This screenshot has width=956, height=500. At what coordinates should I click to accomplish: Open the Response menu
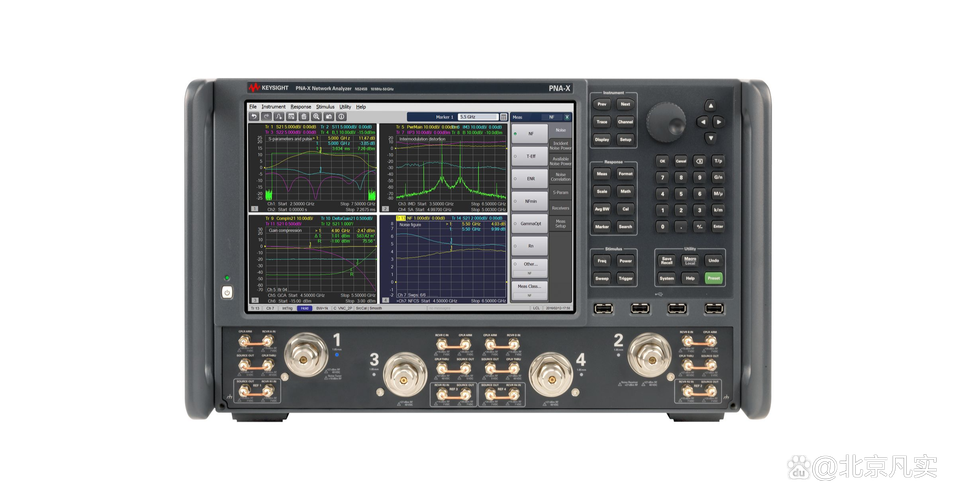pos(301,107)
